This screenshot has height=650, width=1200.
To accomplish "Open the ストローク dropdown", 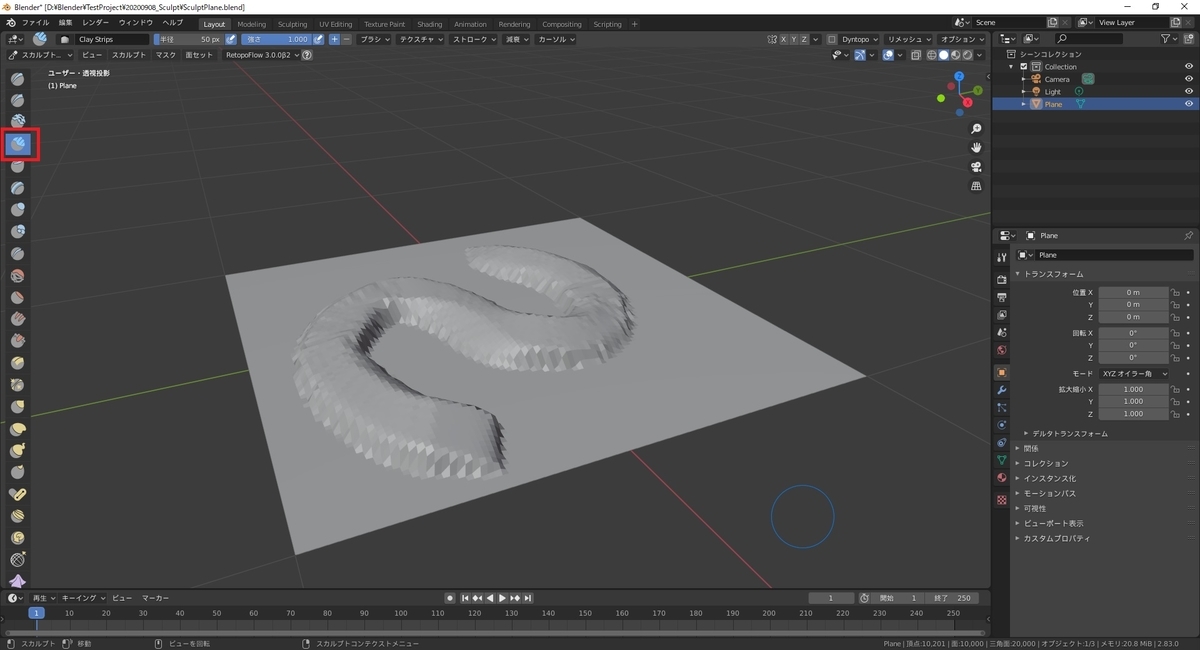I will (475, 39).
